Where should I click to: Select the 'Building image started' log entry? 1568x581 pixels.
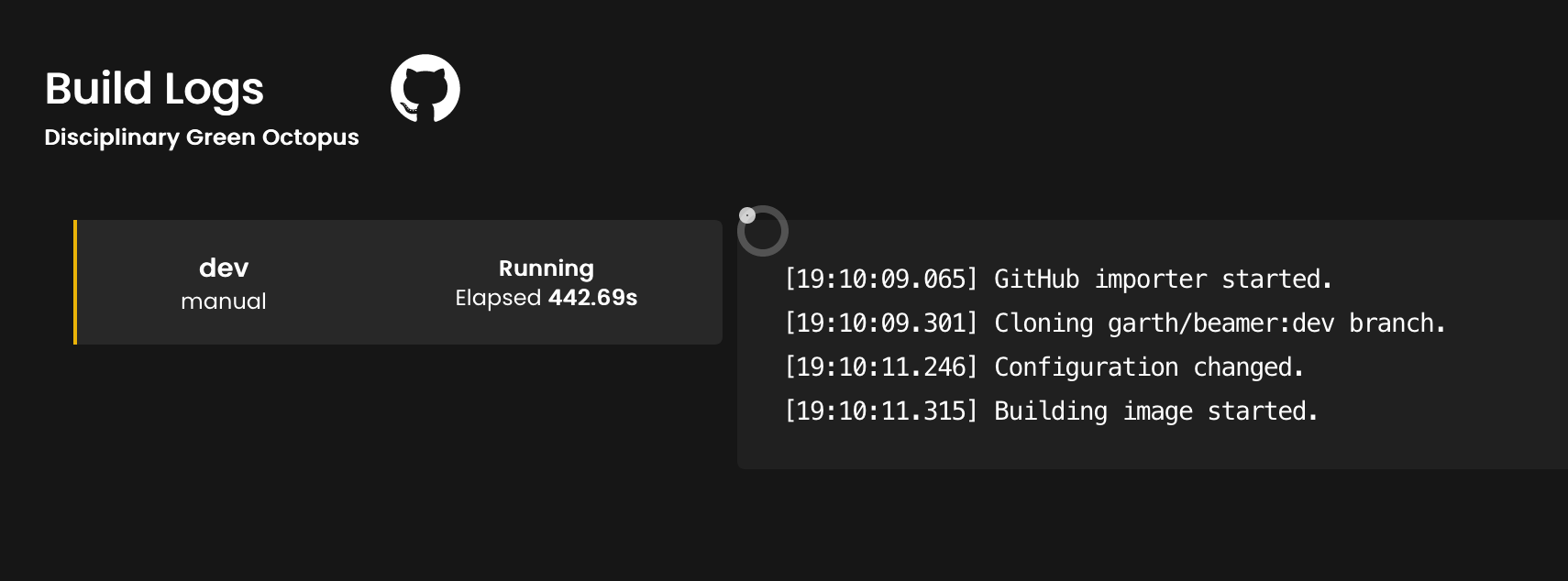[1052, 411]
